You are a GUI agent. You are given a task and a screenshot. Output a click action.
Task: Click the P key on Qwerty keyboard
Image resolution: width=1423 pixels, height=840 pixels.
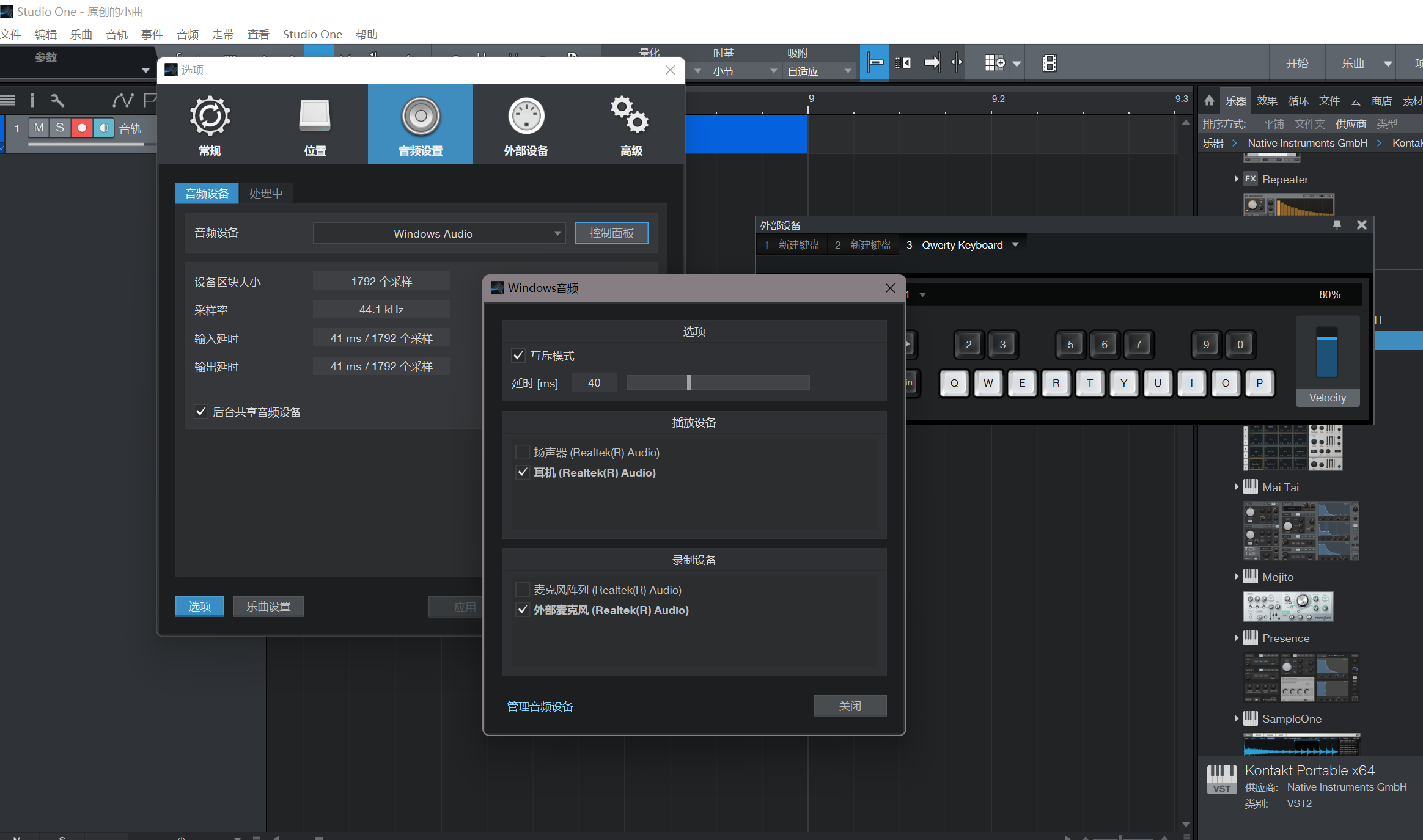pyautogui.click(x=1259, y=383)
